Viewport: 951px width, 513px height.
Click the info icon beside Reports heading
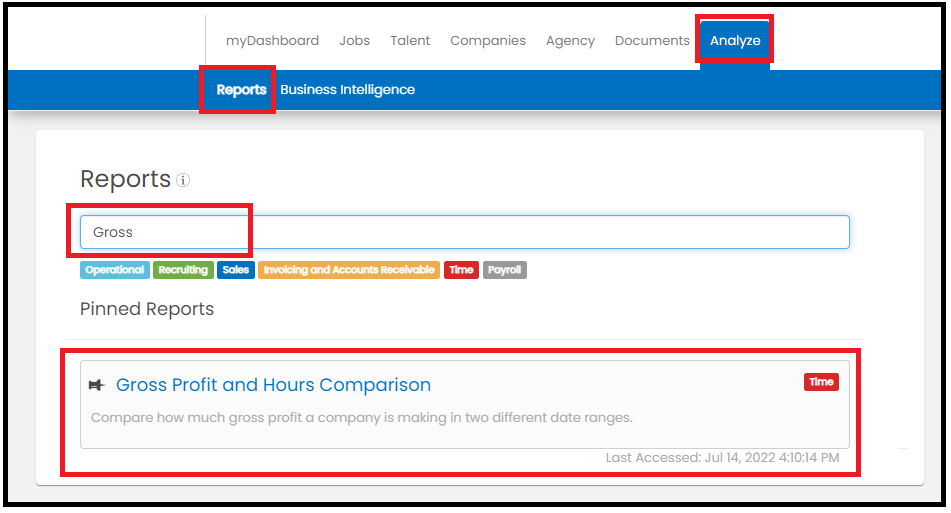click(183, 180)
